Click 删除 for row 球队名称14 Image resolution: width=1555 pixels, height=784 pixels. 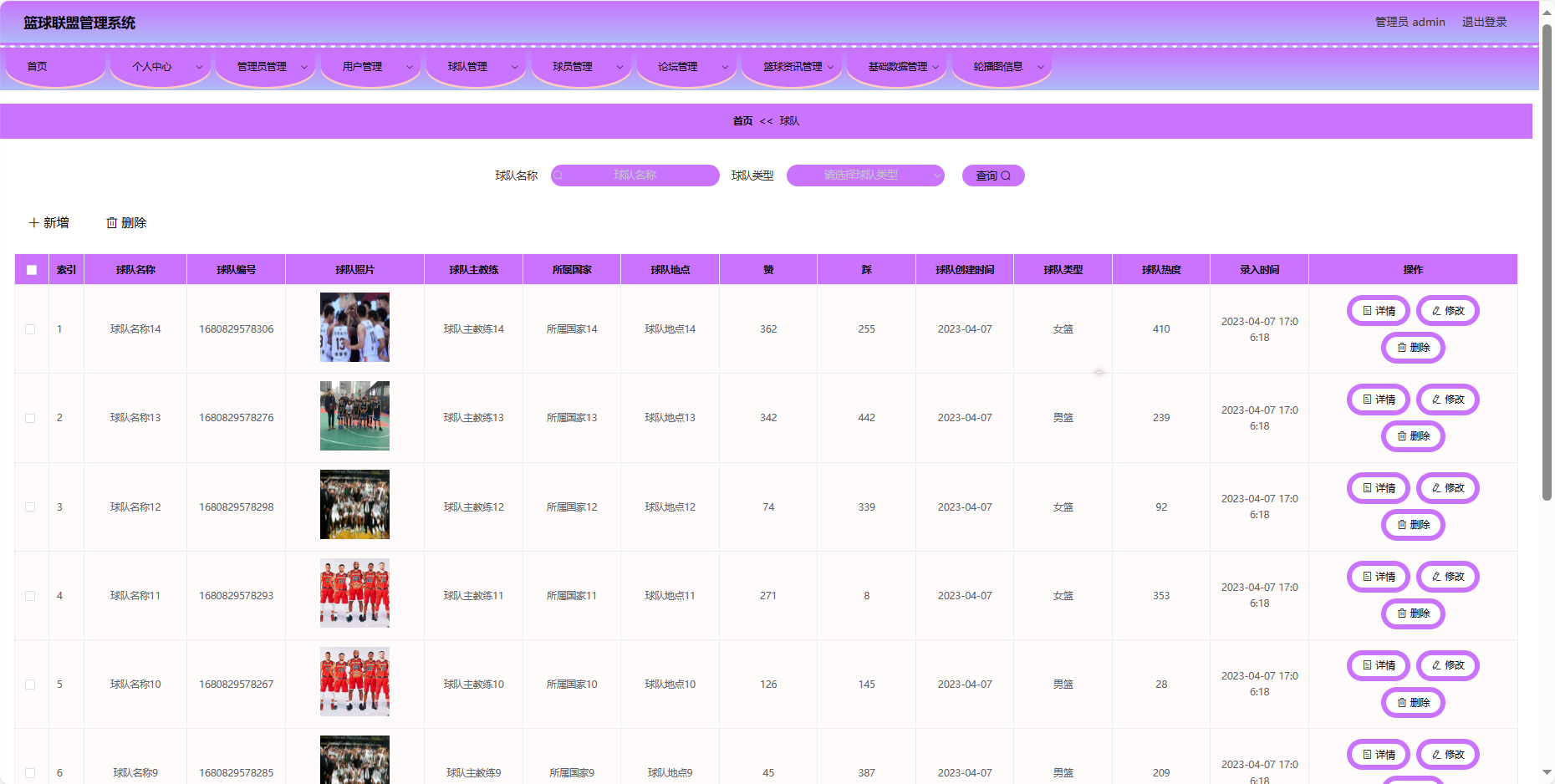tap(1413, 348)
